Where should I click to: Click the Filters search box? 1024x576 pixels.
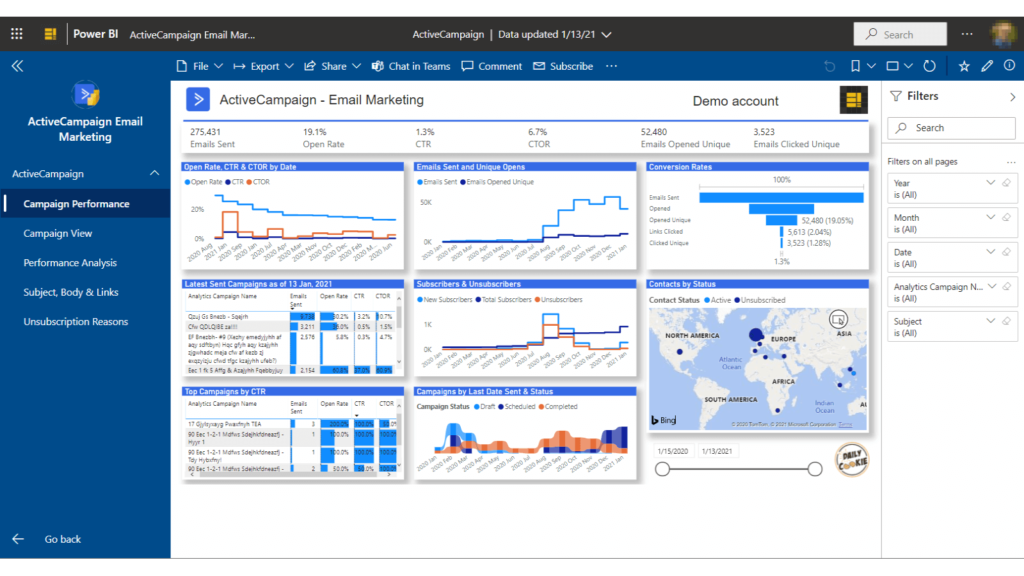point(951,127)
